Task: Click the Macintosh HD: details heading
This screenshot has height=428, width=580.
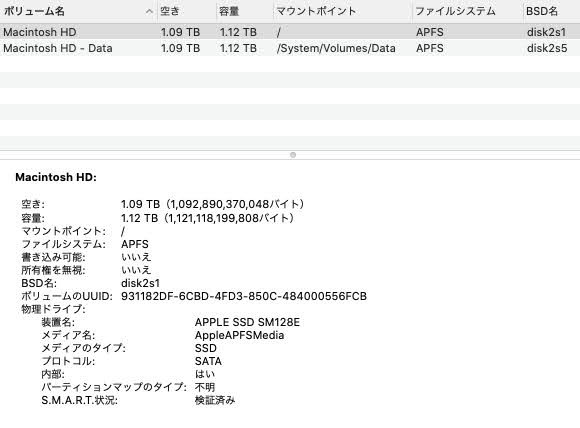Action: [x=56, y=177]
